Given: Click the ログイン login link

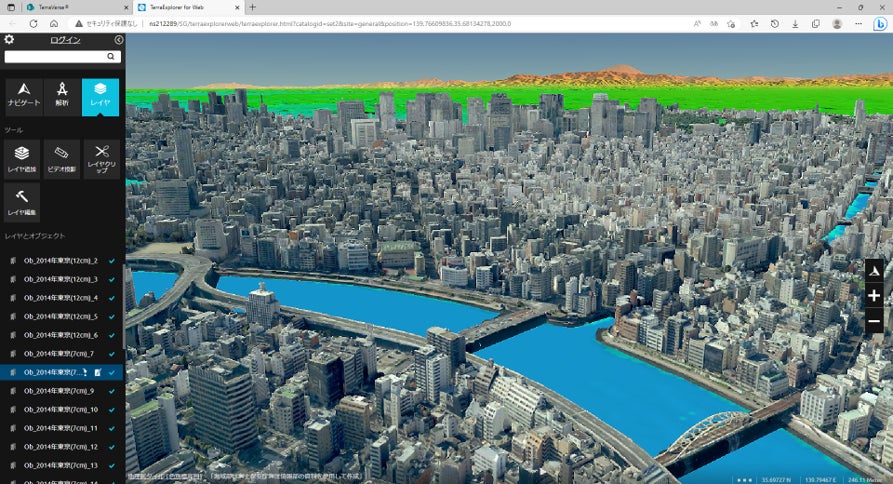Looking at the screenshot, I should pos(65,40).
